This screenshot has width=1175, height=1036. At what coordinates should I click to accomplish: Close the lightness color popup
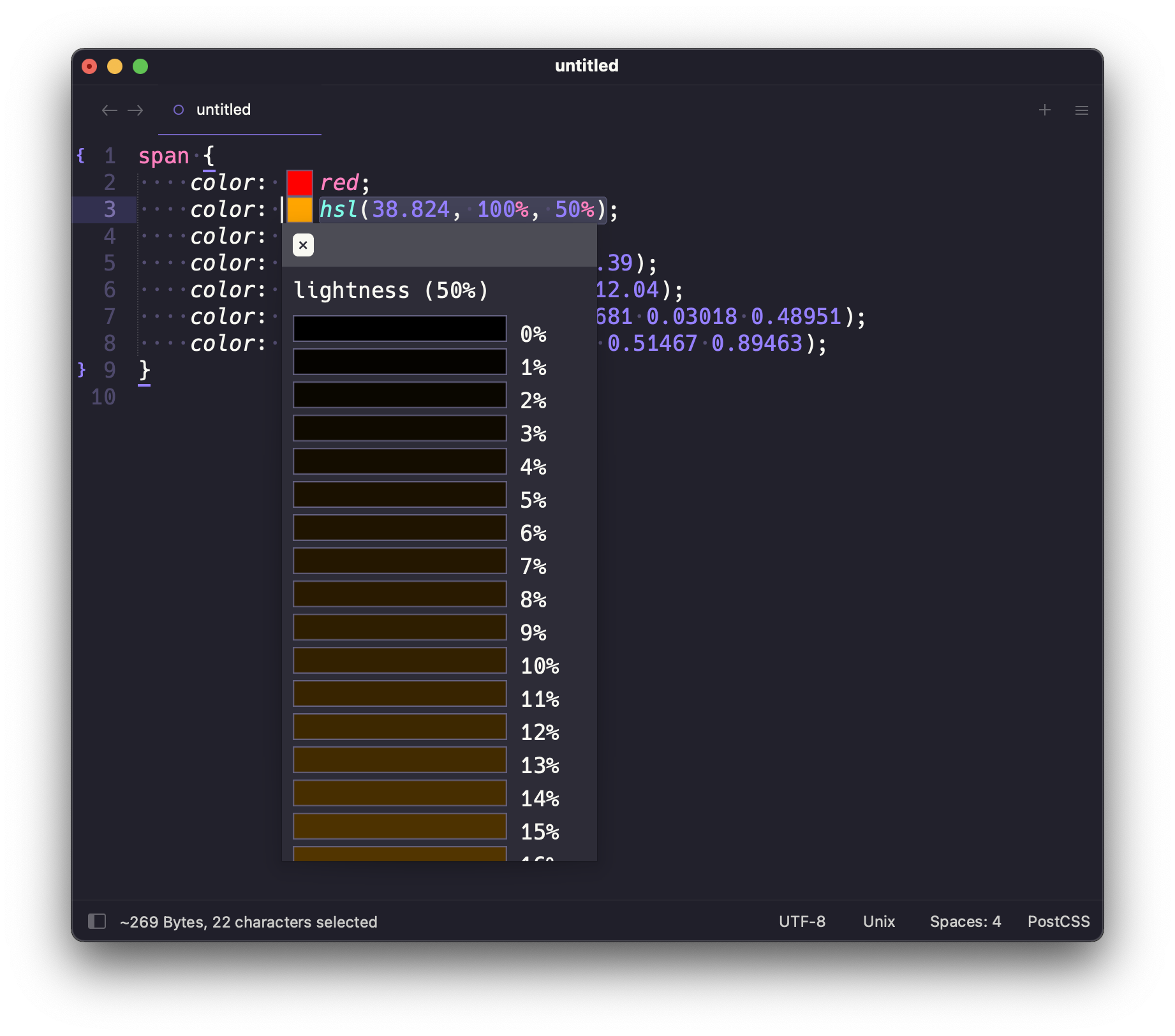(303, 245)
